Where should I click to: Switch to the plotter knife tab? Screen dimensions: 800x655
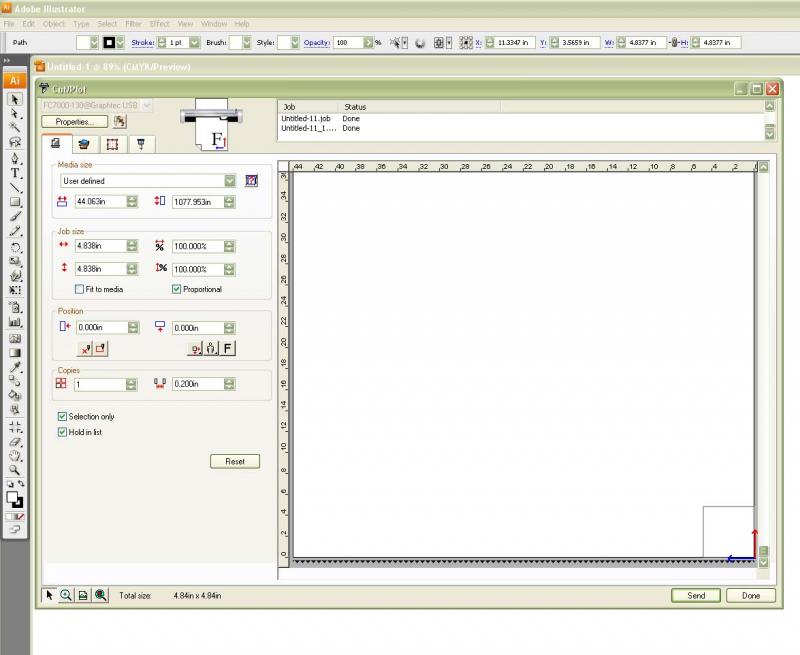[x=141, y=144]
